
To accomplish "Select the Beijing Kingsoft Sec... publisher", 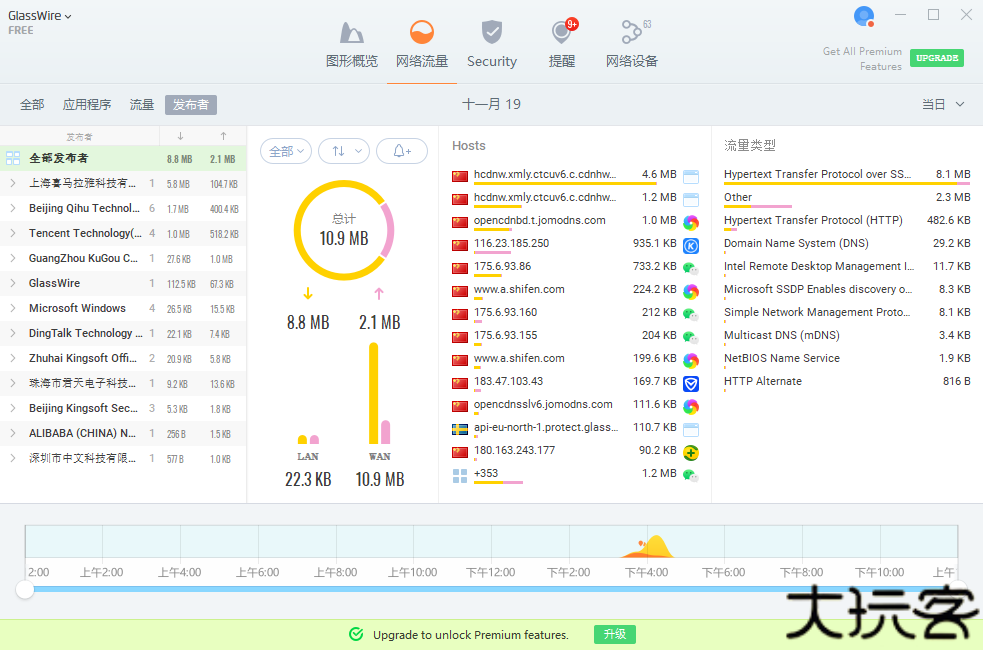I will coord(123,409).
